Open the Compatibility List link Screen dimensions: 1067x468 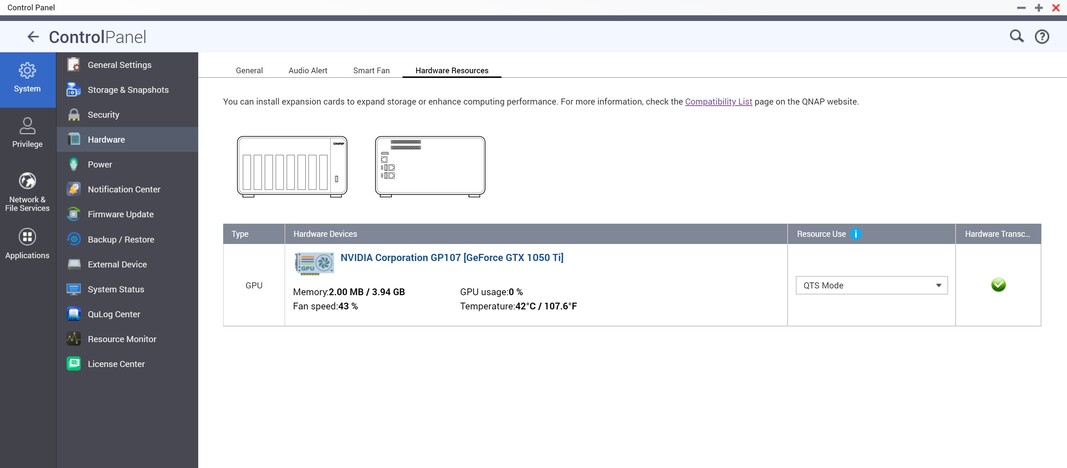(x=719, y=101)
